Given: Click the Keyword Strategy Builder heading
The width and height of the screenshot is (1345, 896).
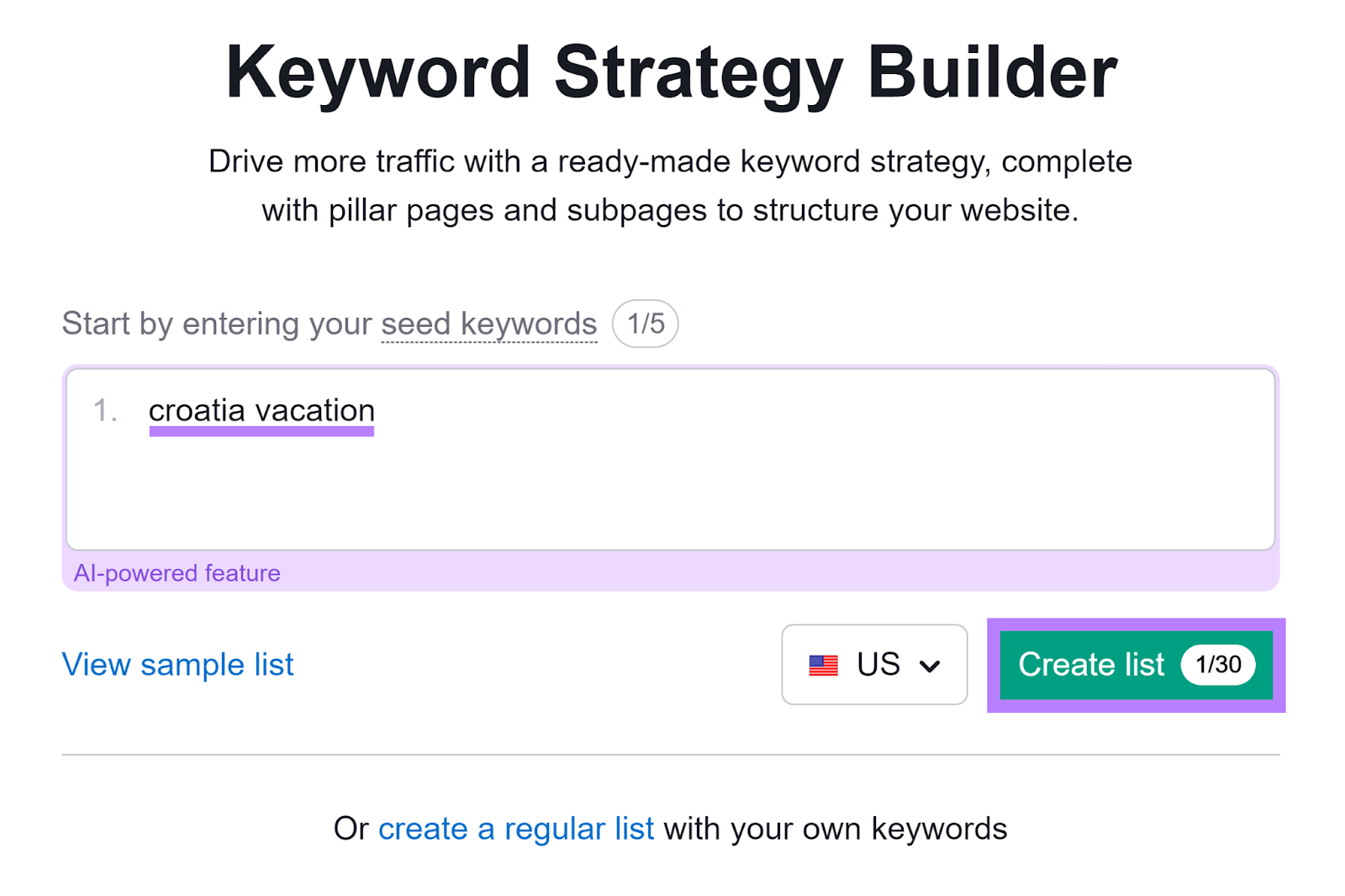Looking at the screenshot, I should [x=672, y=73].
